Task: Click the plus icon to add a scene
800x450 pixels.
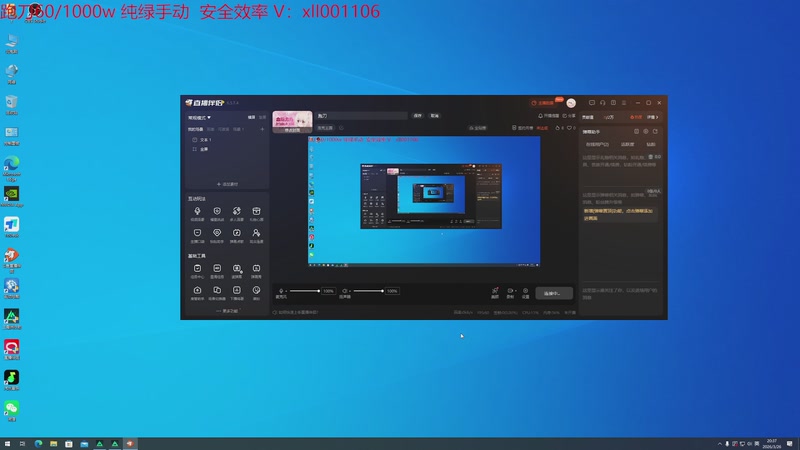Action: (262, 129)
